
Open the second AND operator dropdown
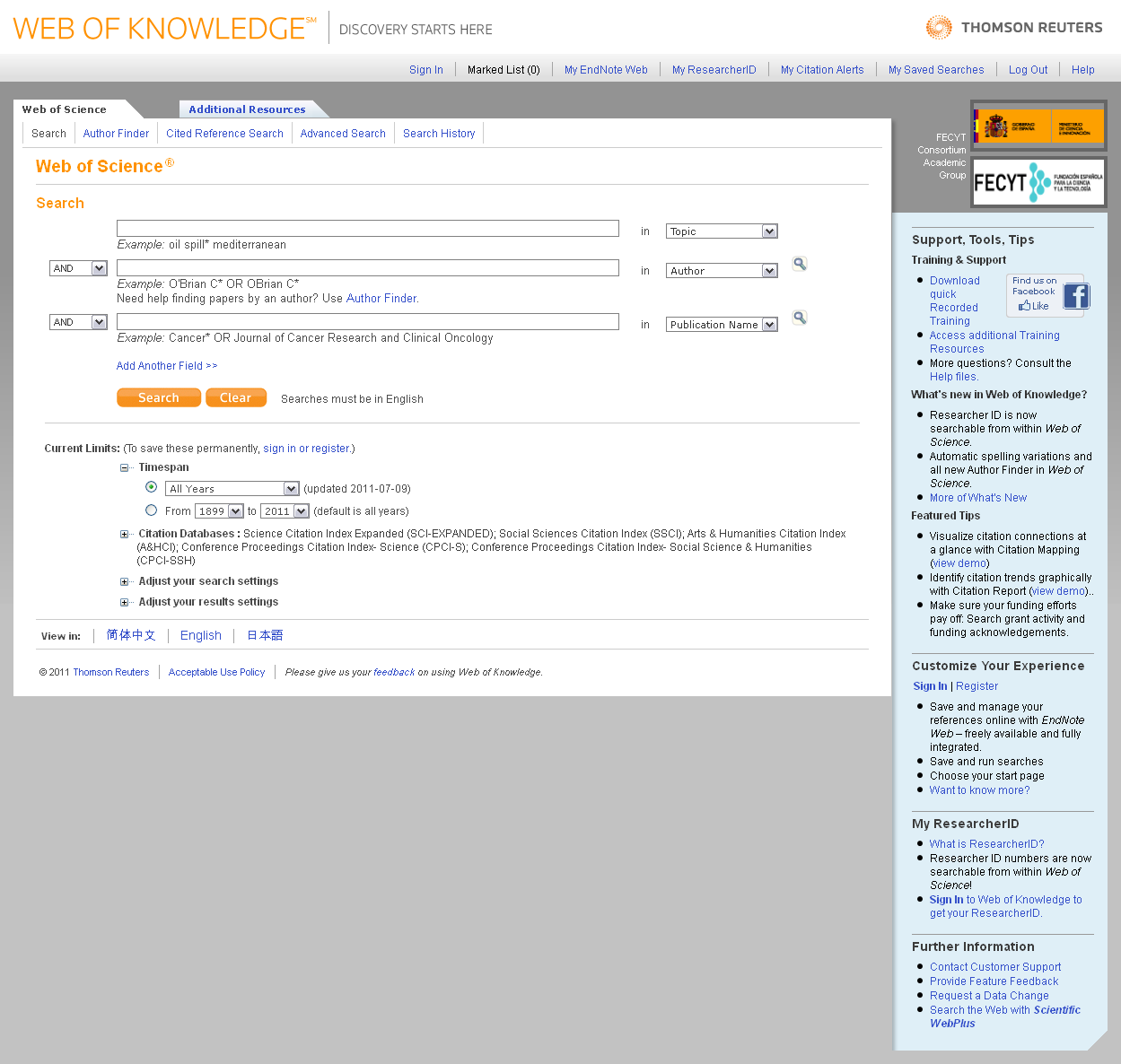(78, 322)
